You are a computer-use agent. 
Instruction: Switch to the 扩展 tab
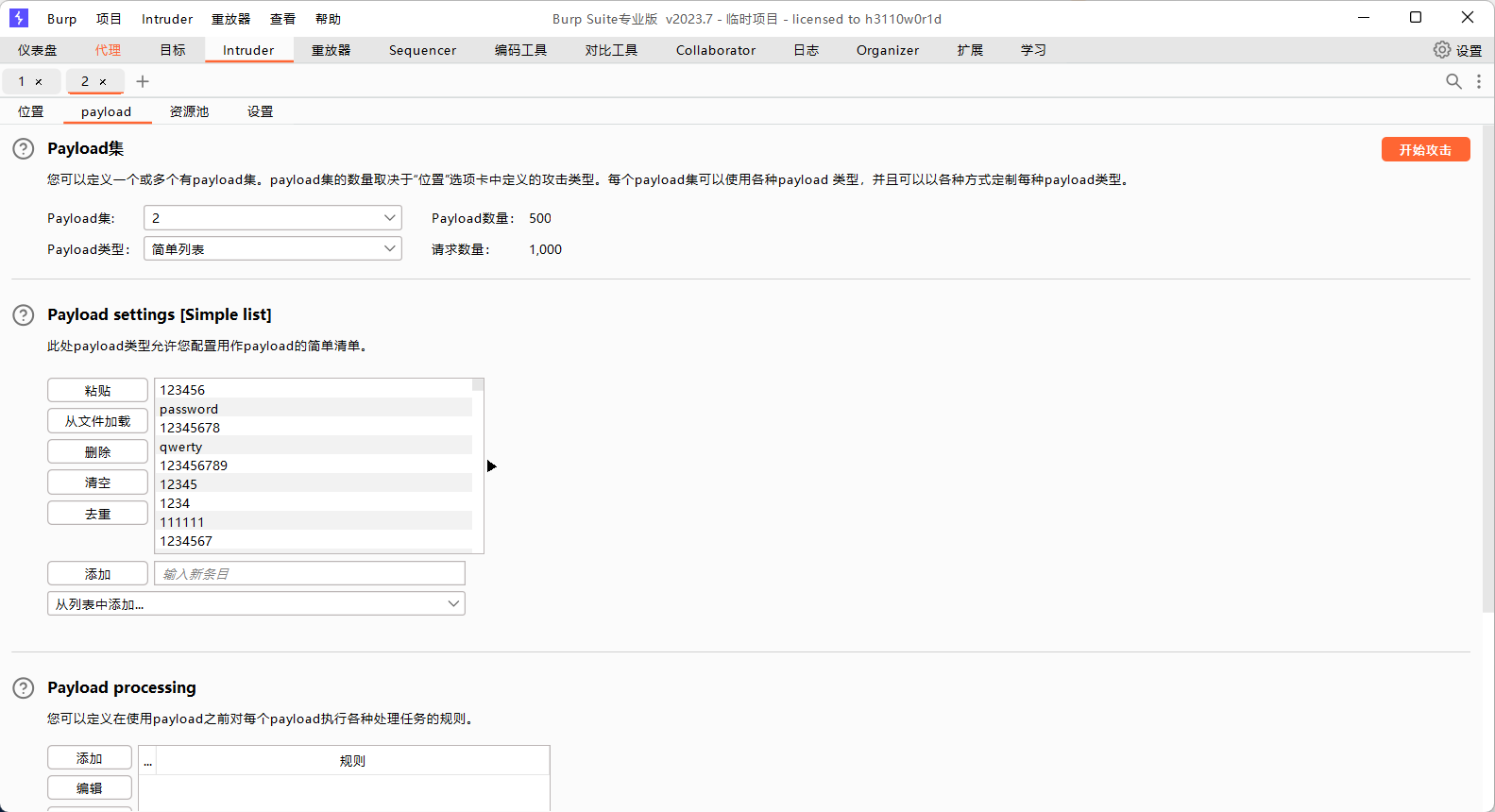(x=970, y=50)
